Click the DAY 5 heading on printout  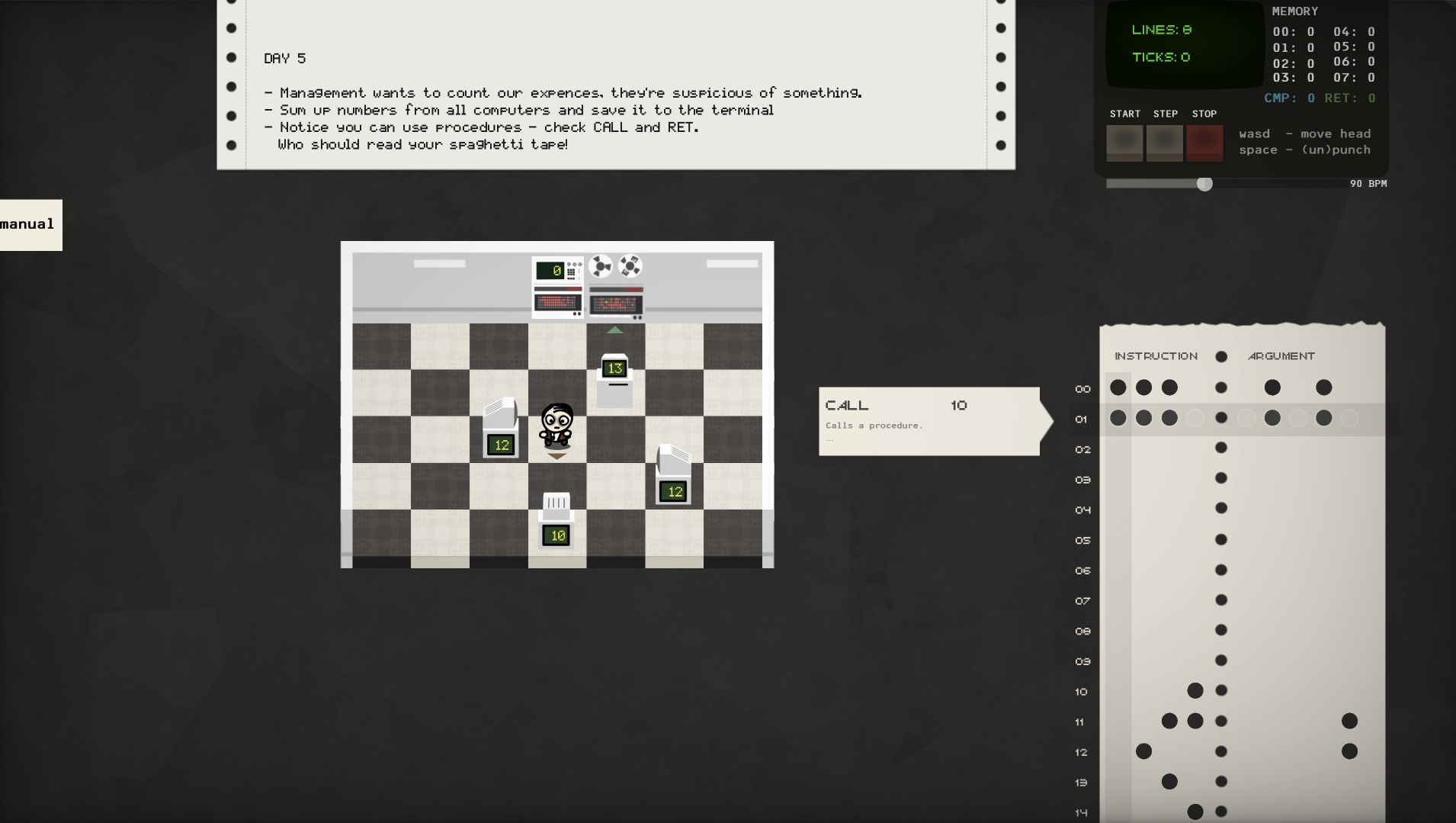tap(285, 59)
